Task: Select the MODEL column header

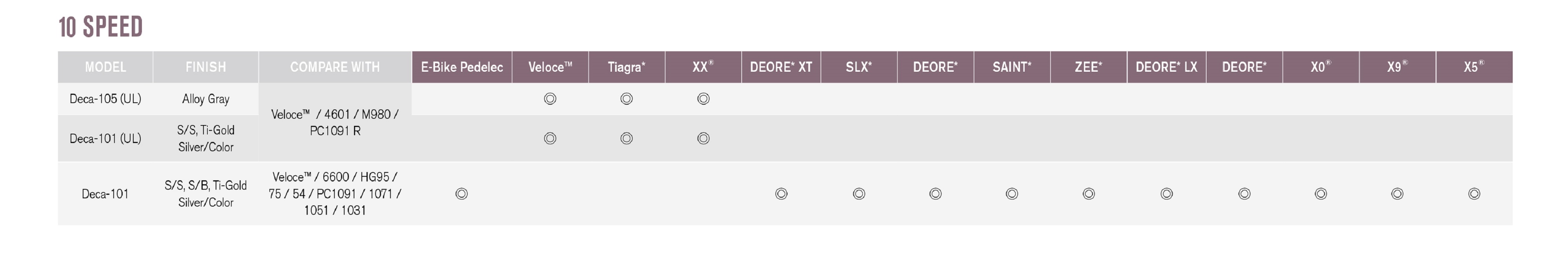Action: click(x=105, y=67)
